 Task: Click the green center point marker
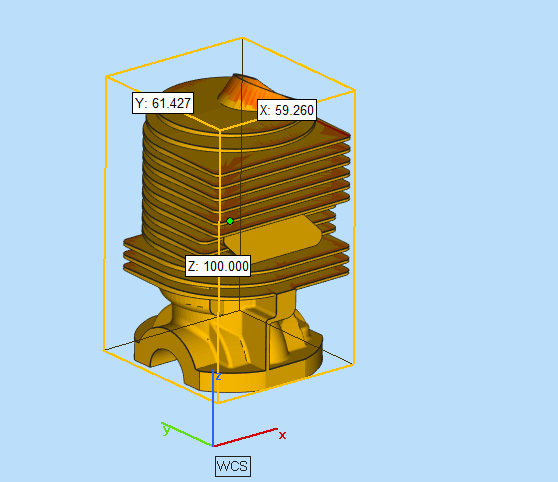230,221
